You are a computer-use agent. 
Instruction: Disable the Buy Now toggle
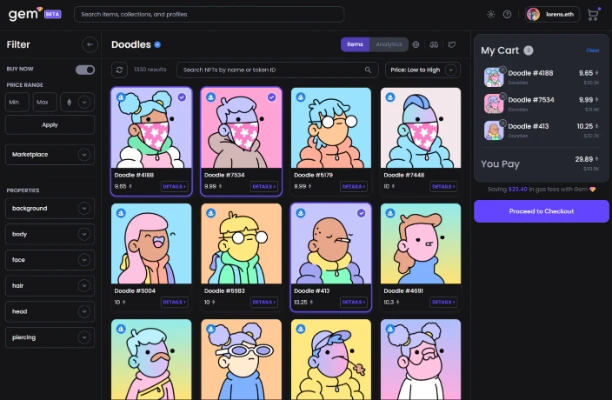click(x=85, y=70)
